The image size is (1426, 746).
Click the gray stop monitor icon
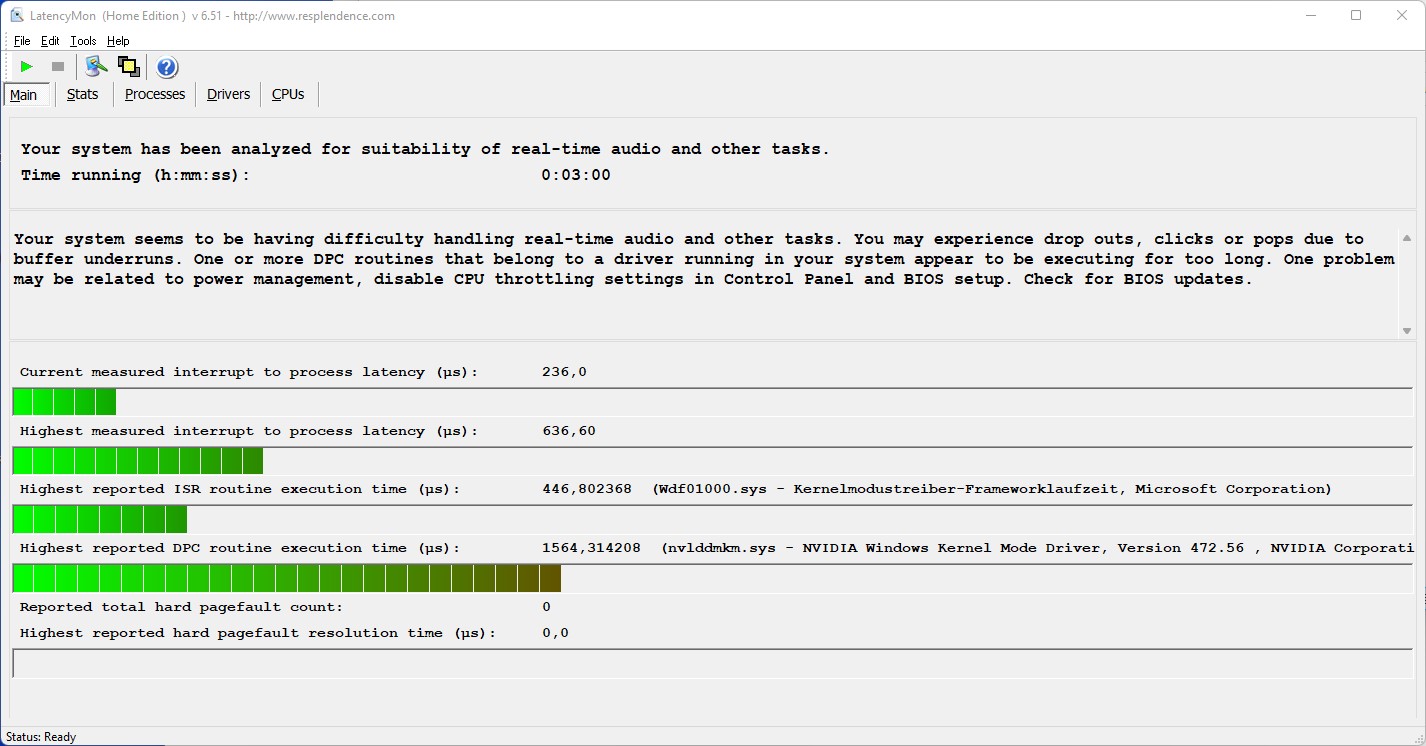pyautogui.click(x=58, y=67)
